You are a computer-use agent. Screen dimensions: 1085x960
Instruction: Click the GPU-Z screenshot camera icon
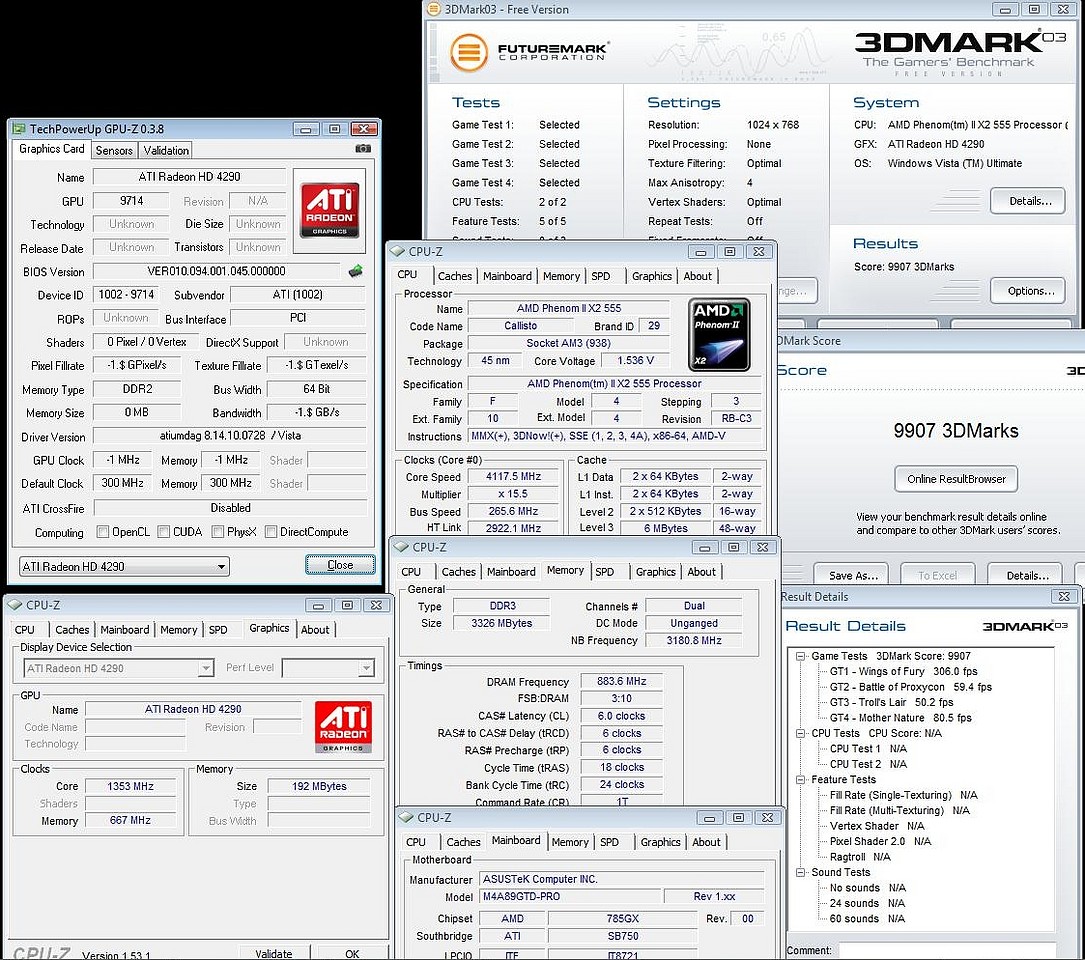(x=362, y=149)
